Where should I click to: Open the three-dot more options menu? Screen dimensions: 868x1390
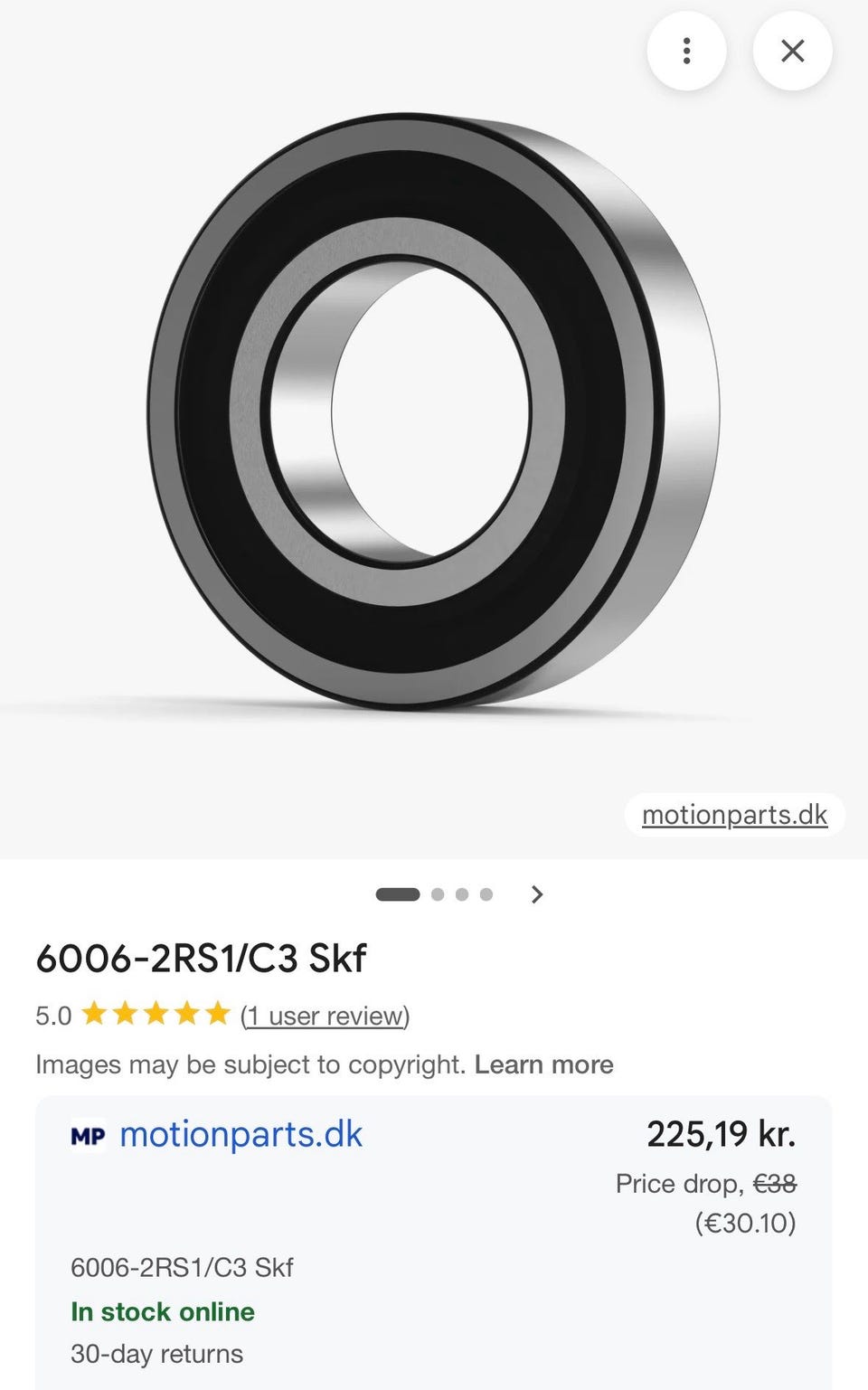[x=686, y=51]
